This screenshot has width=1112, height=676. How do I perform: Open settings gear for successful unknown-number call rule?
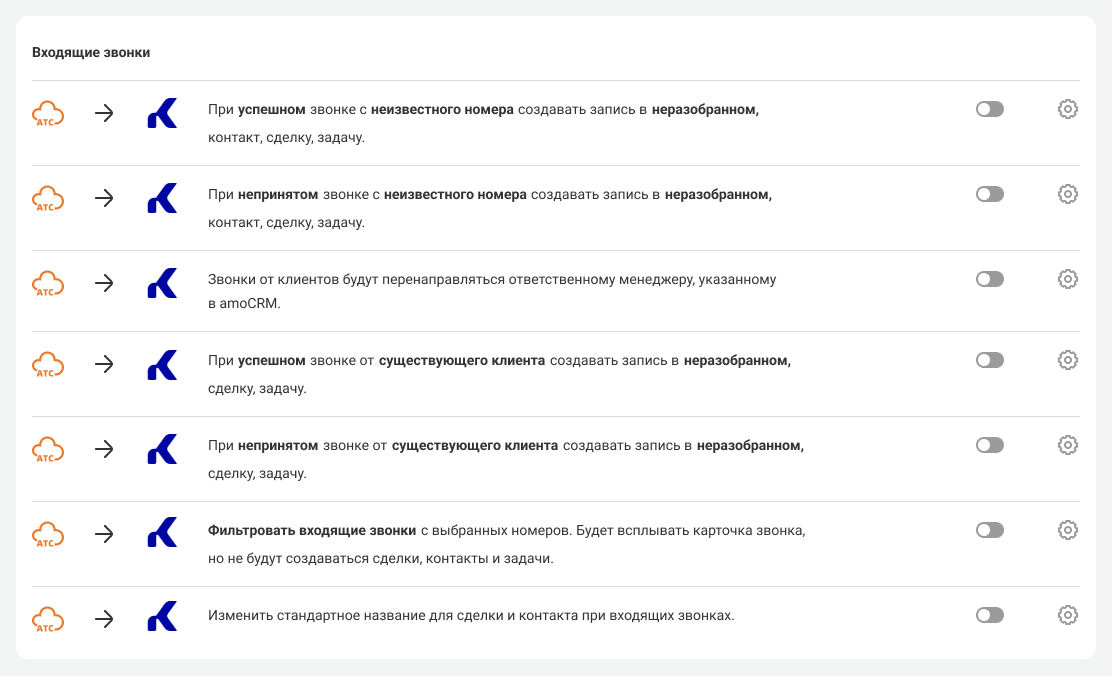(x=1067, y=109)
